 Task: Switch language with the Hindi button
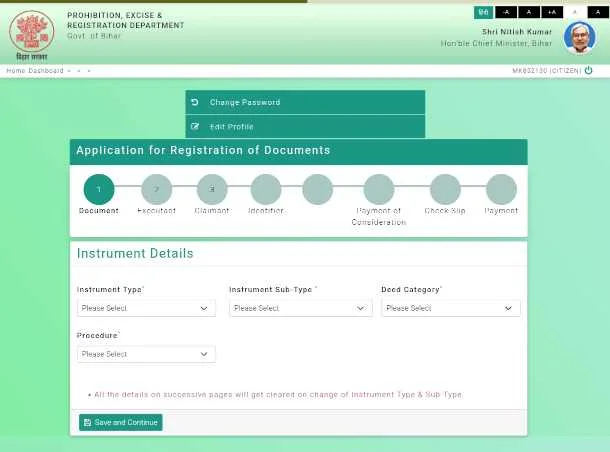tap(483, 12)
